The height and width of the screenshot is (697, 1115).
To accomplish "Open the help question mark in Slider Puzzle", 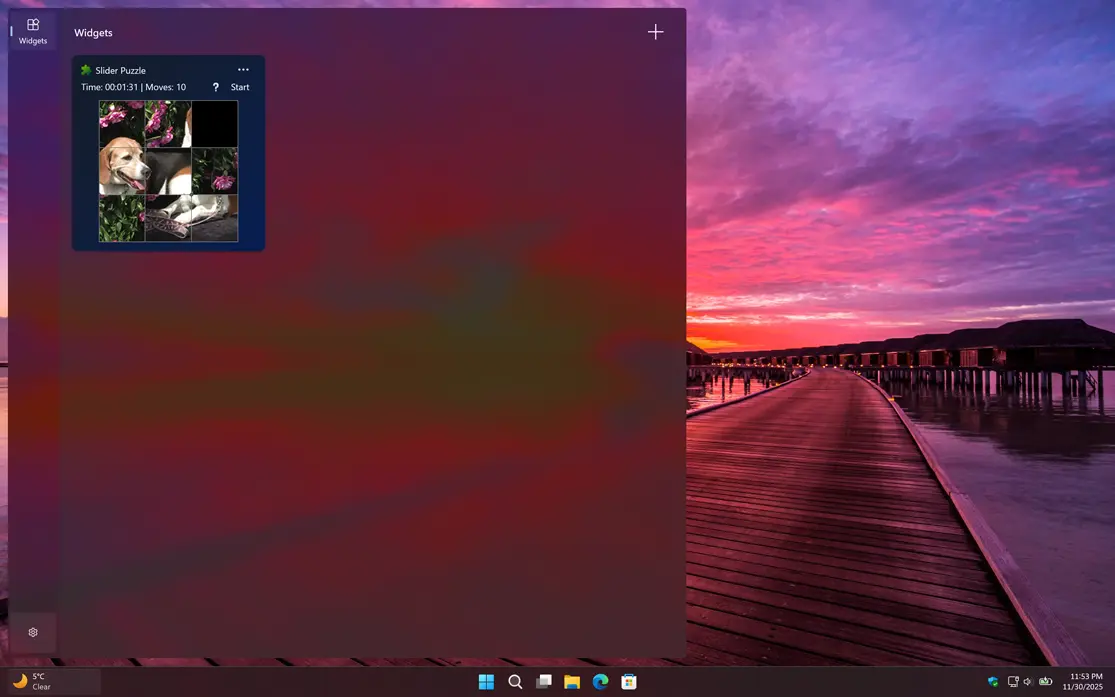I will coord(215,87).
